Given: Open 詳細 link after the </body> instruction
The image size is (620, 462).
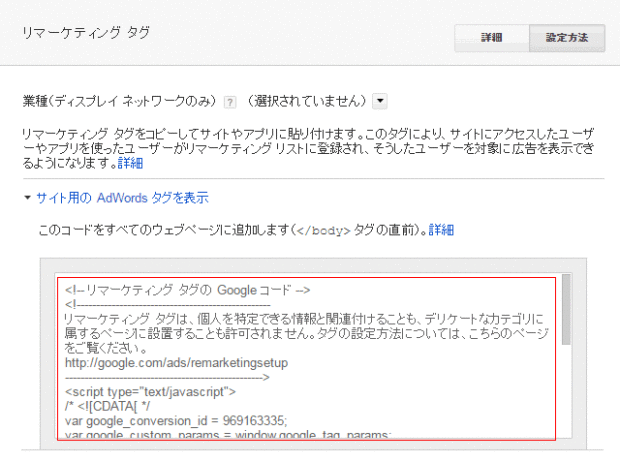Looking at the screenshot, I should coord(441,229).
